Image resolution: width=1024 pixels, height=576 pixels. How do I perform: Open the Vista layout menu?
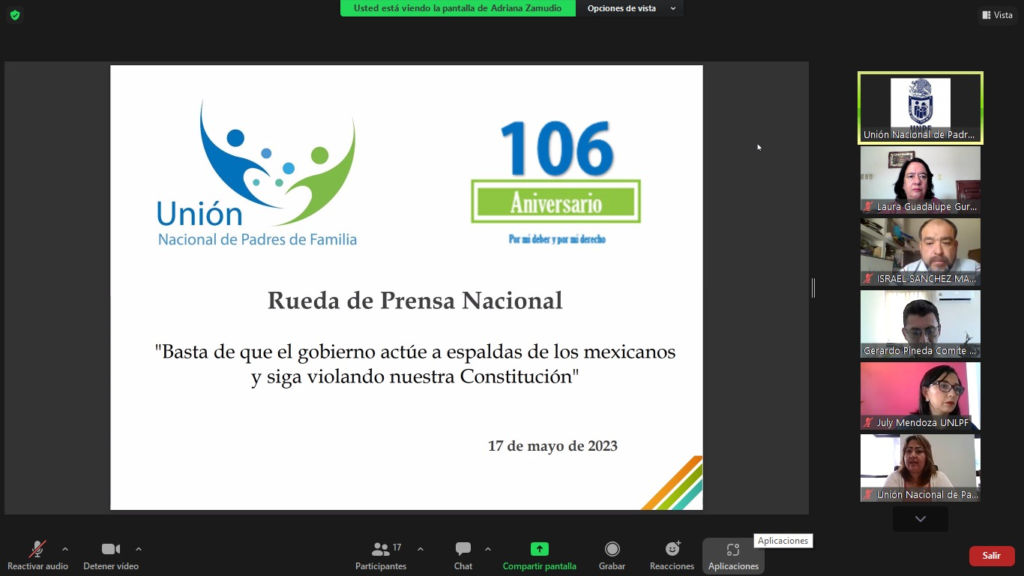tap(997, 14)
